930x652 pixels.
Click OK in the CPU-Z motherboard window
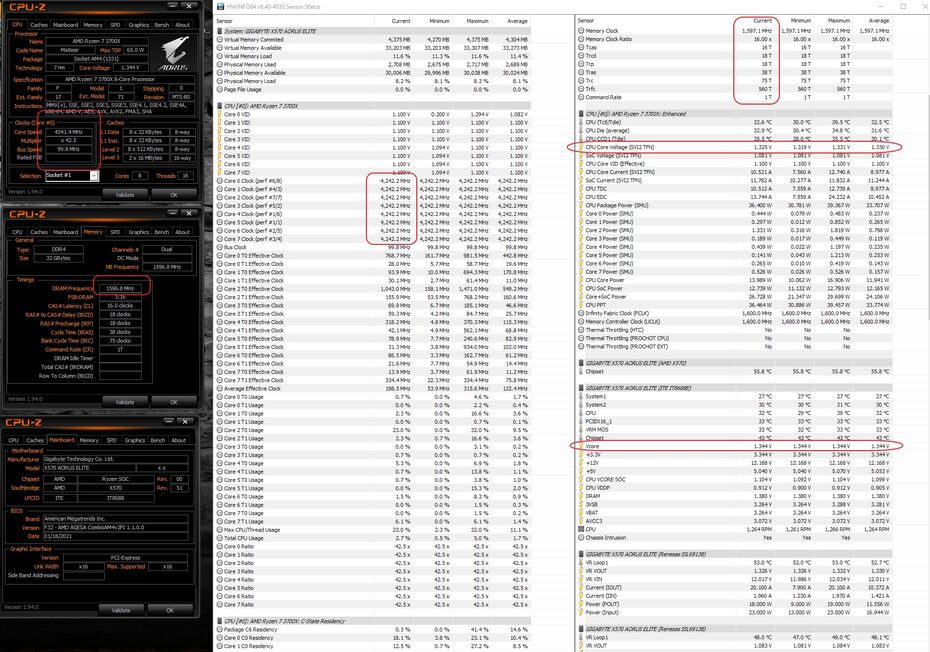pos(170,610)
